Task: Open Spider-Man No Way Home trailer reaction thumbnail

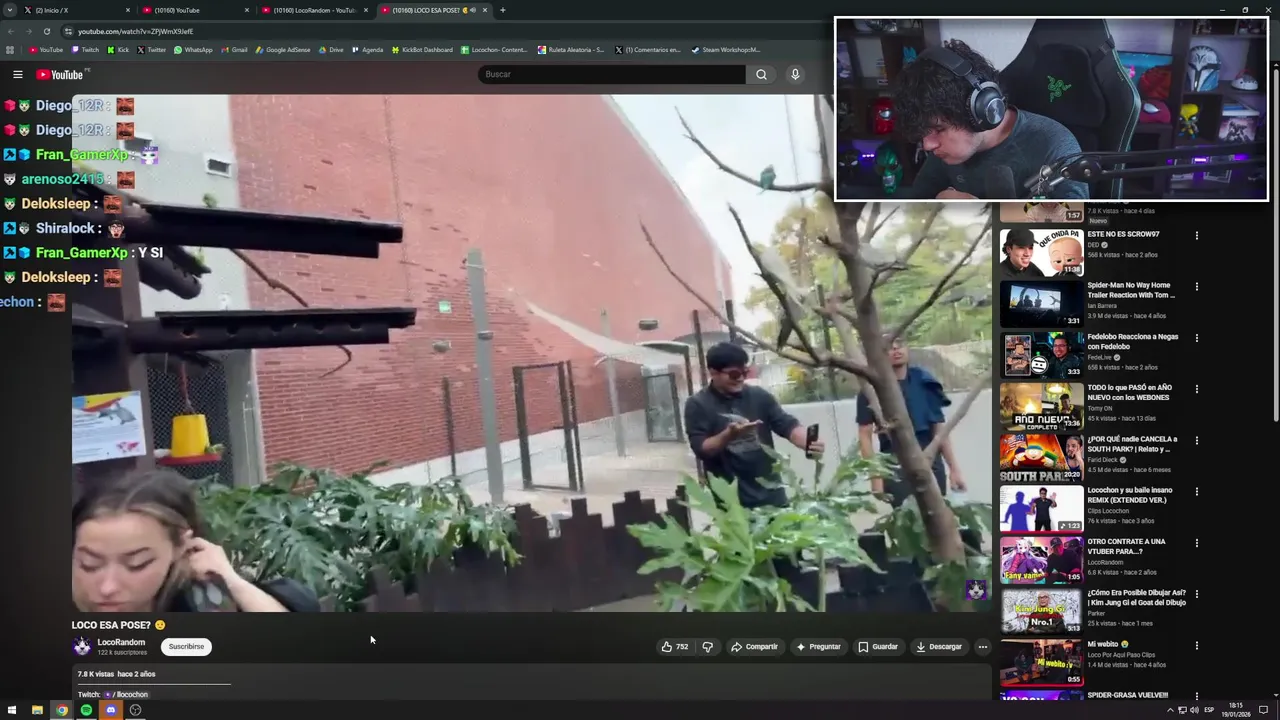Action: 1041,303
